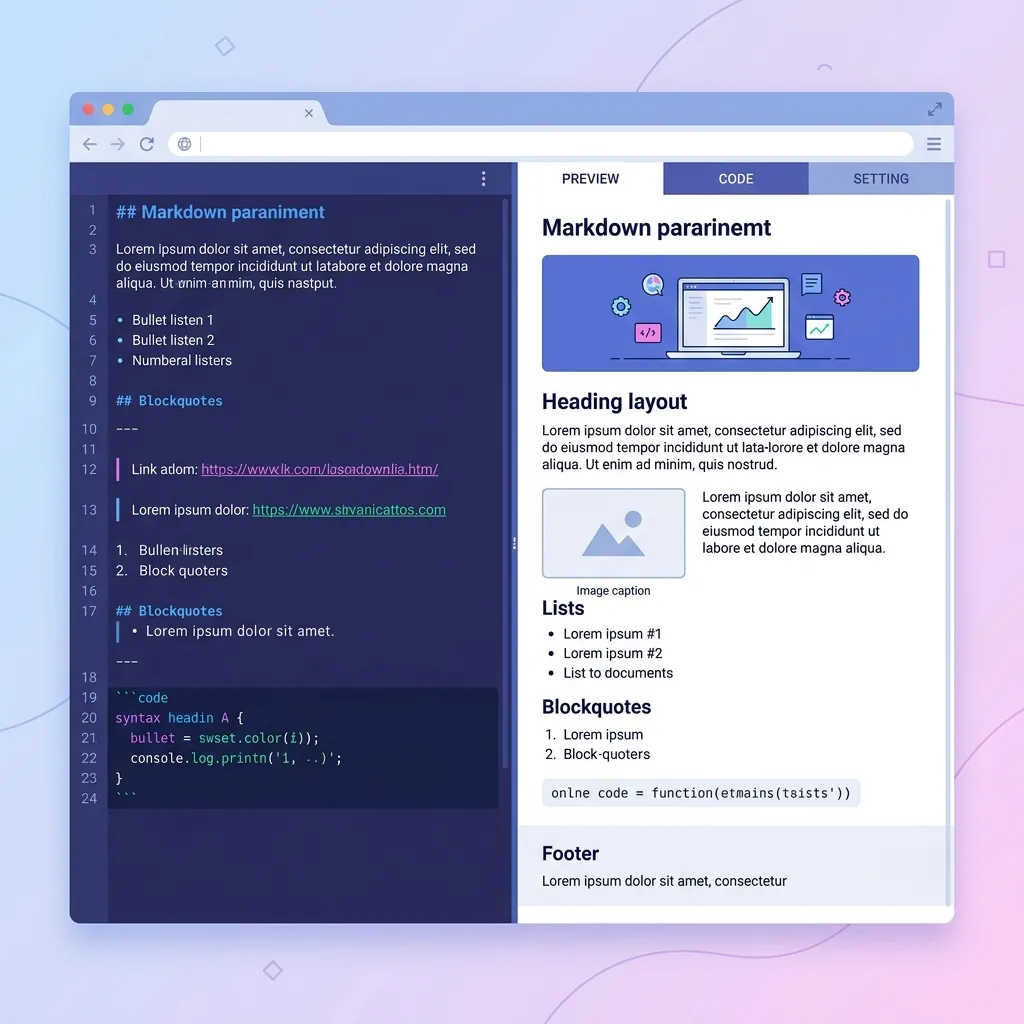
Task: Click the address bar input field
Action: (x=541, y=144)
